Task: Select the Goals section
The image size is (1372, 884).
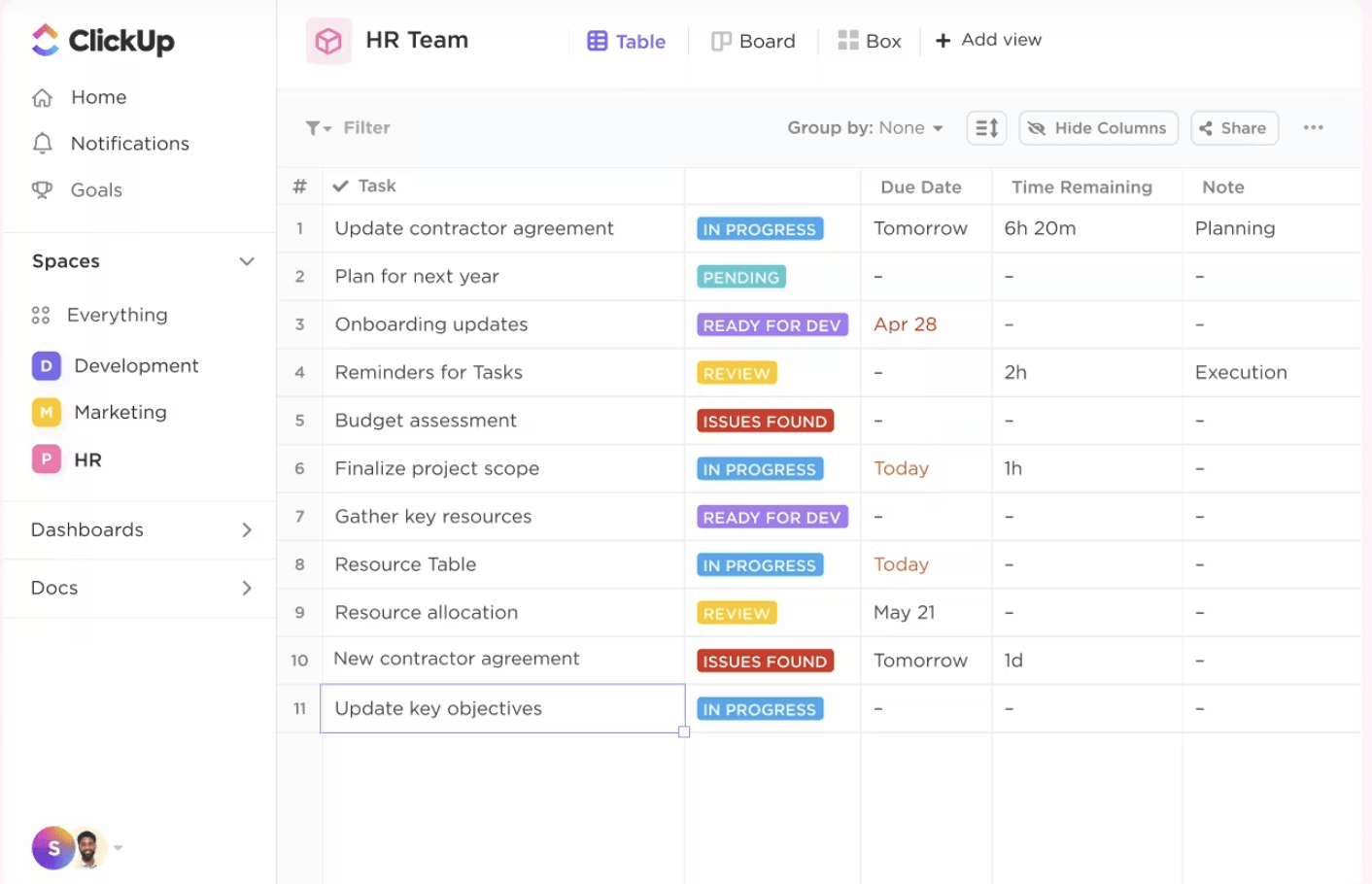Action: coord(97,189)
